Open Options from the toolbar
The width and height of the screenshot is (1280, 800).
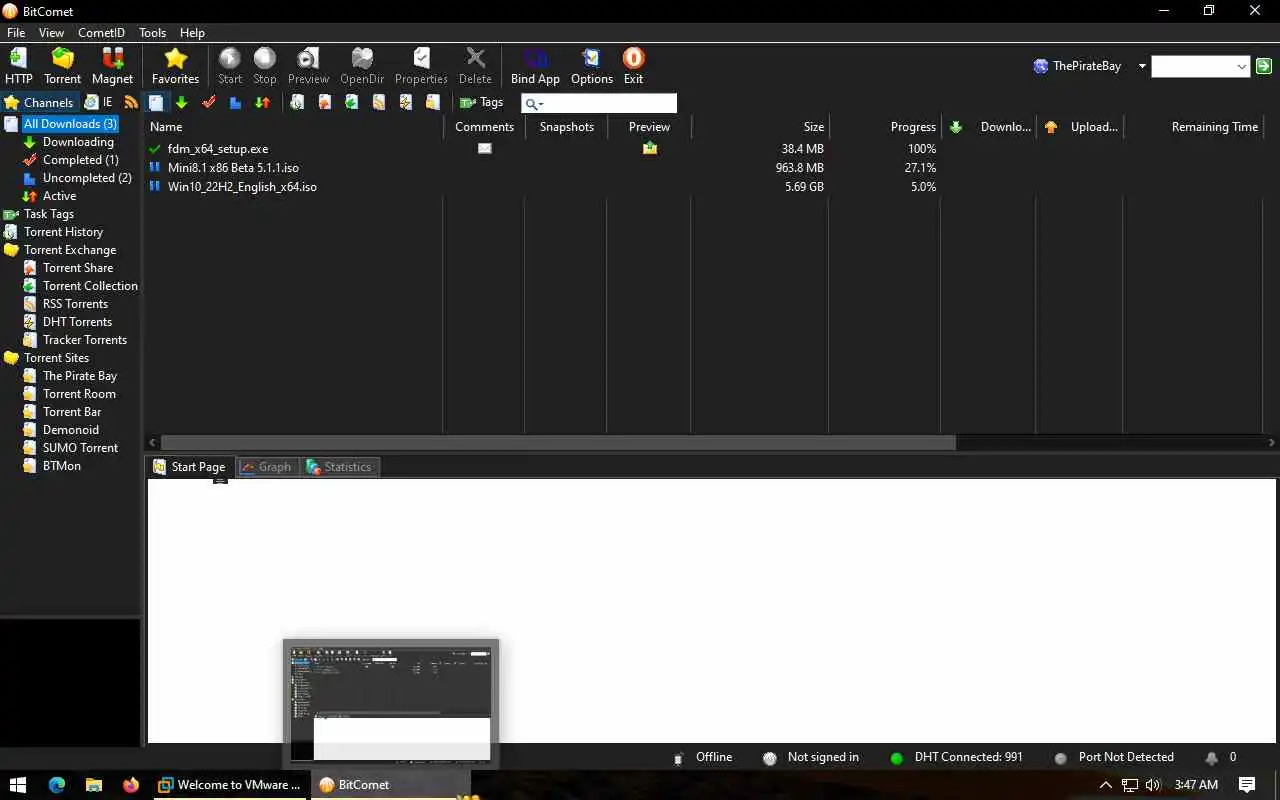pos(592,66)
